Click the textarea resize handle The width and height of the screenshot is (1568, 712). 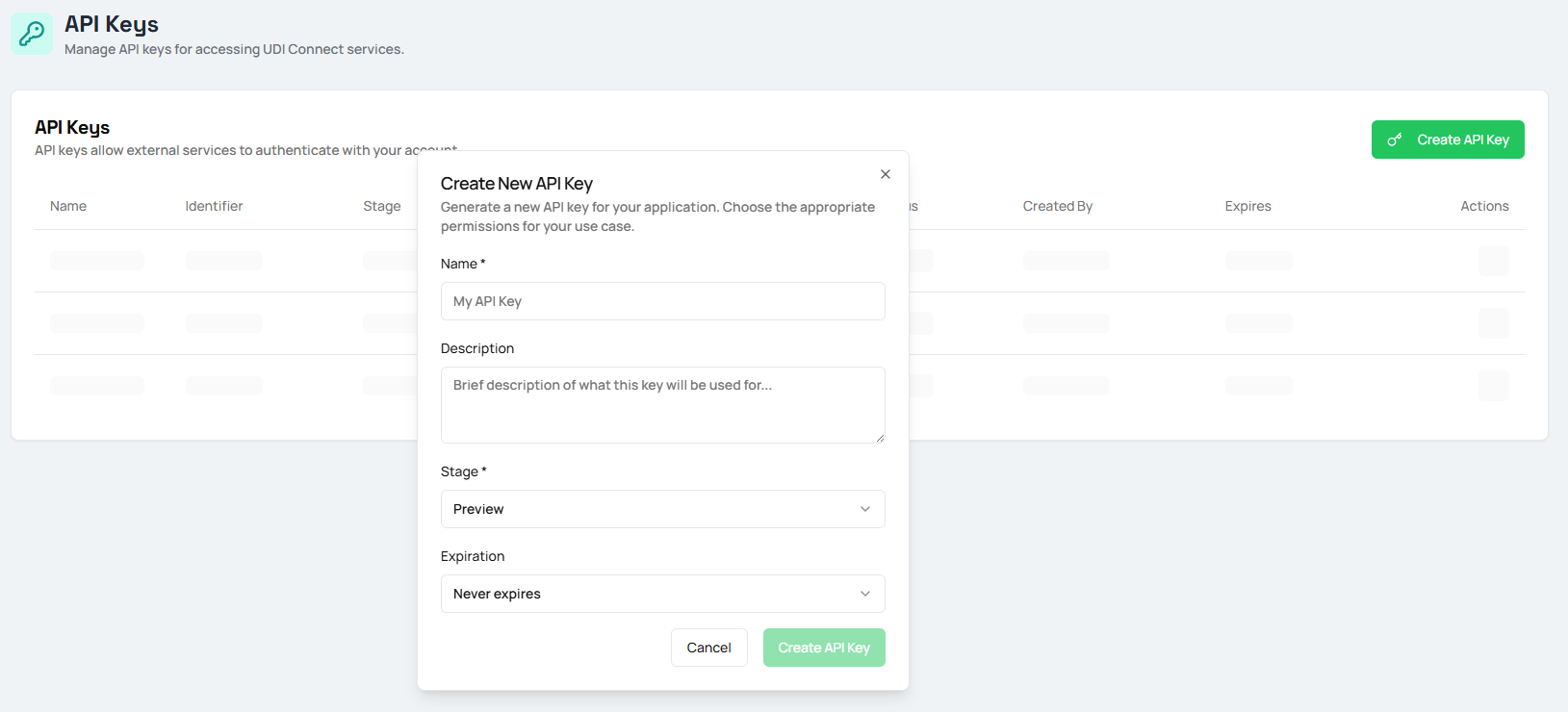879,439
